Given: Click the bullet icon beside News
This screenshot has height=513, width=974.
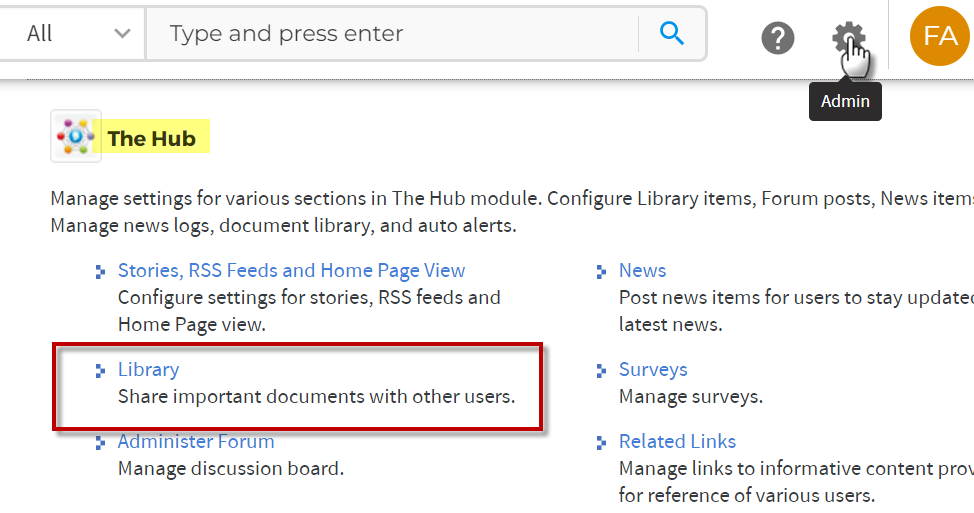Looking at the screenshot, I should pos(601,271).
